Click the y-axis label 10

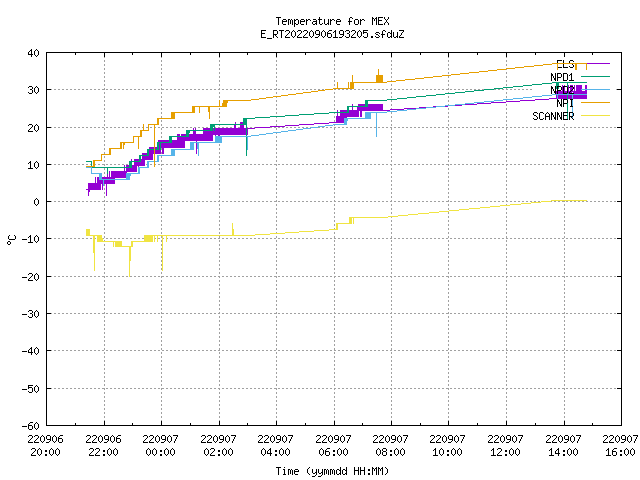(33, 165)
